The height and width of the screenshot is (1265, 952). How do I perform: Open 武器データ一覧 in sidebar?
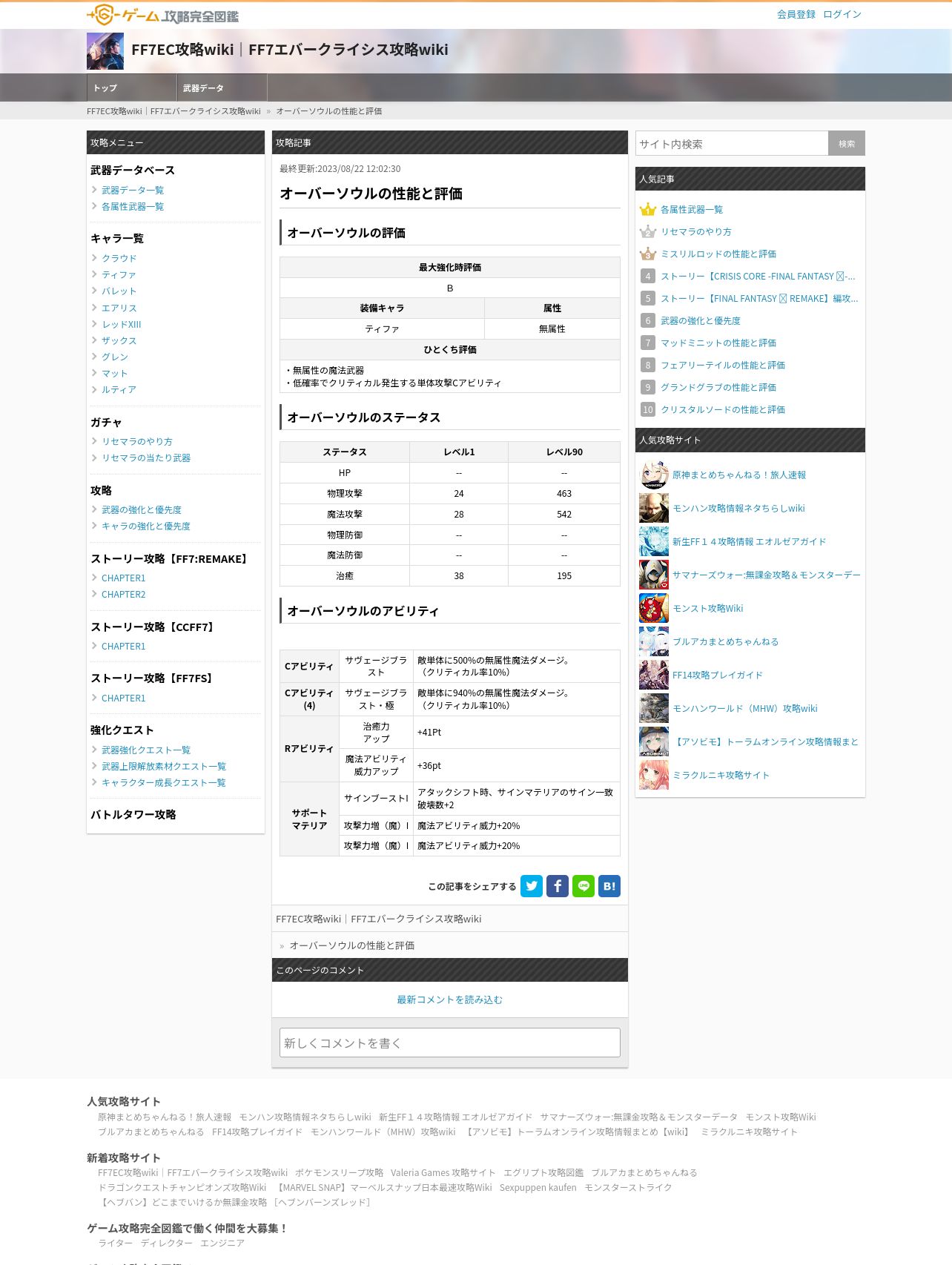coord(133,190)
